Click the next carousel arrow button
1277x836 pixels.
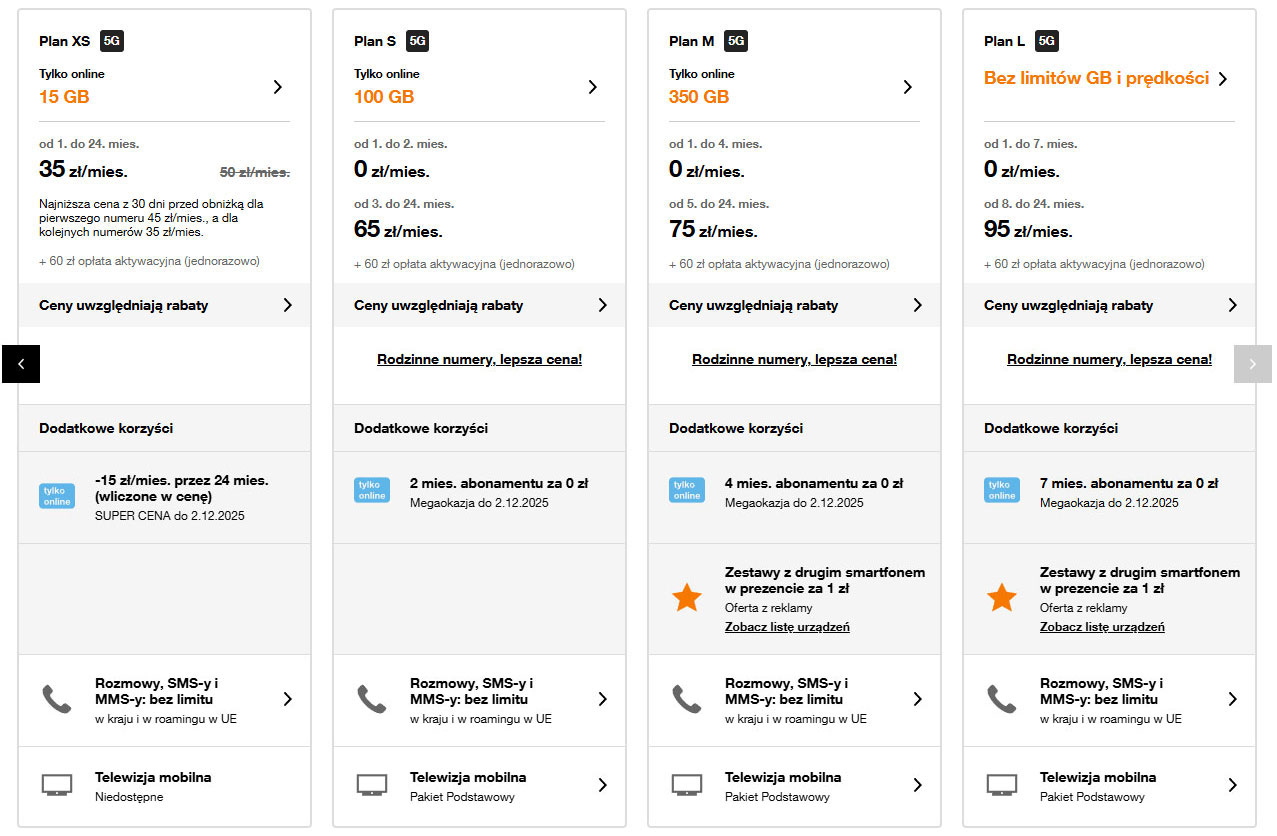tap(1253, 364)
